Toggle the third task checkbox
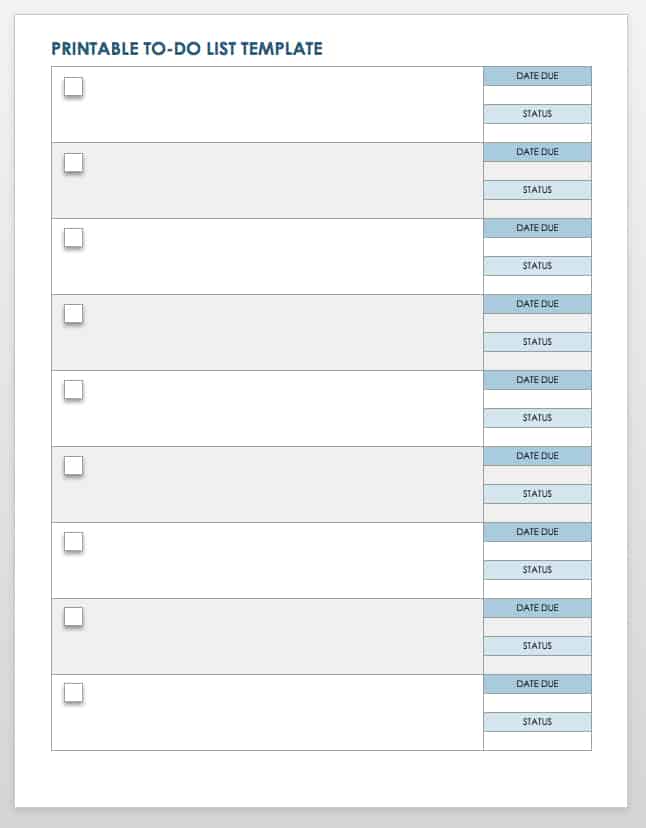The width and height of the screenshot is (646, 828). coord(73,238)
